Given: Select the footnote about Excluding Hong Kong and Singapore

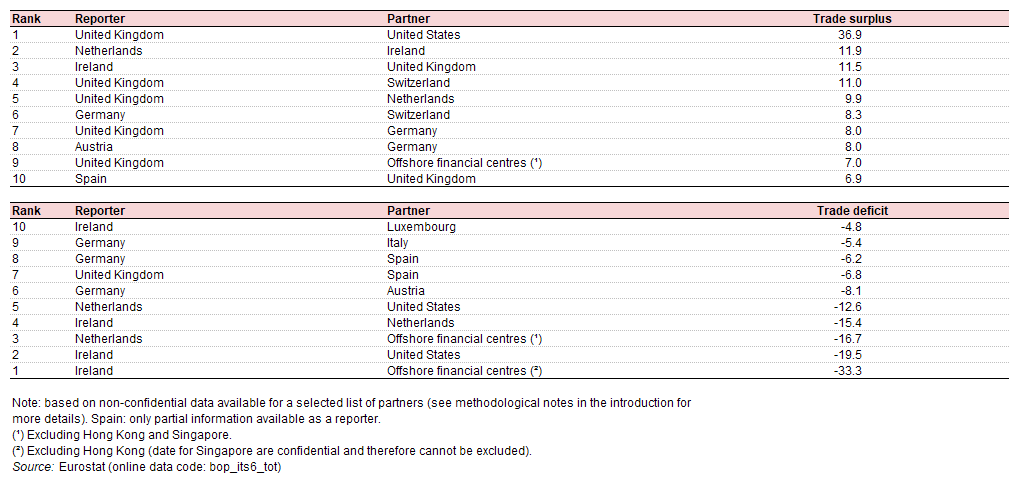Looking at the screenshot, I should pos(122,434).
